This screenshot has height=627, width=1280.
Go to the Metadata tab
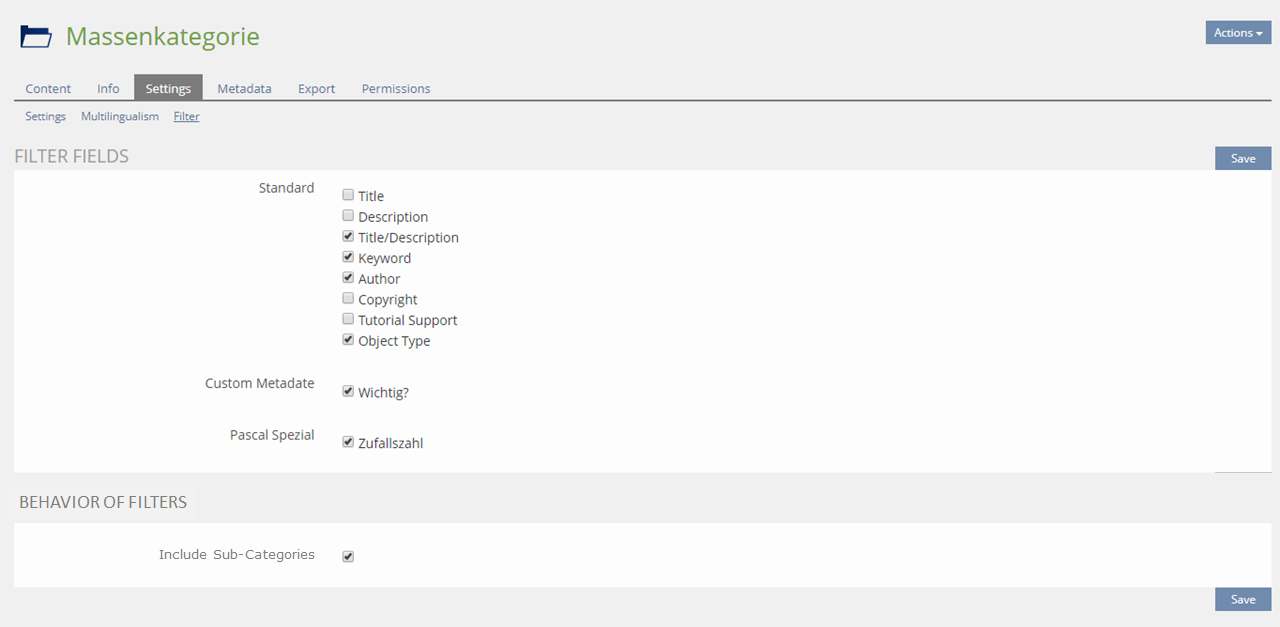coord(244,88)
